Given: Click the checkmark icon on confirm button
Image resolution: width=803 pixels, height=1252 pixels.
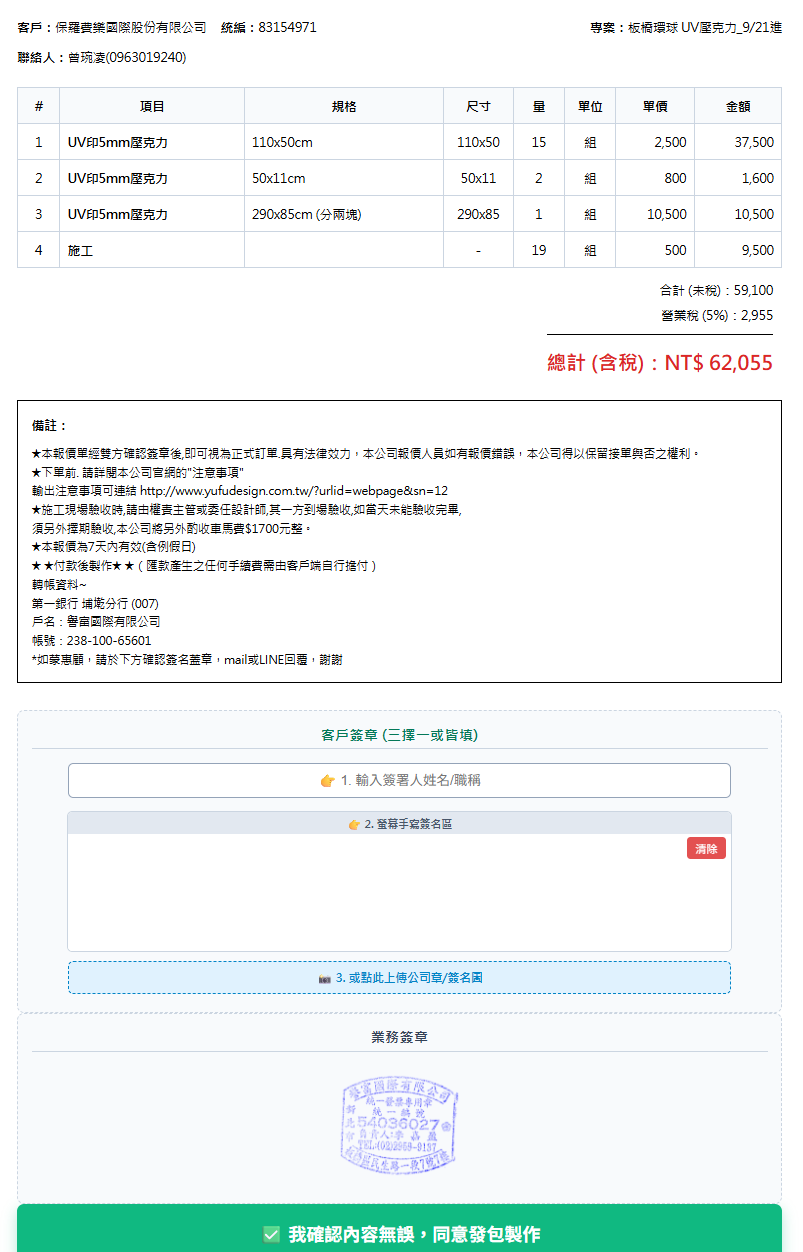Looking at the screenshot, I should click(x=271, y=1235).
